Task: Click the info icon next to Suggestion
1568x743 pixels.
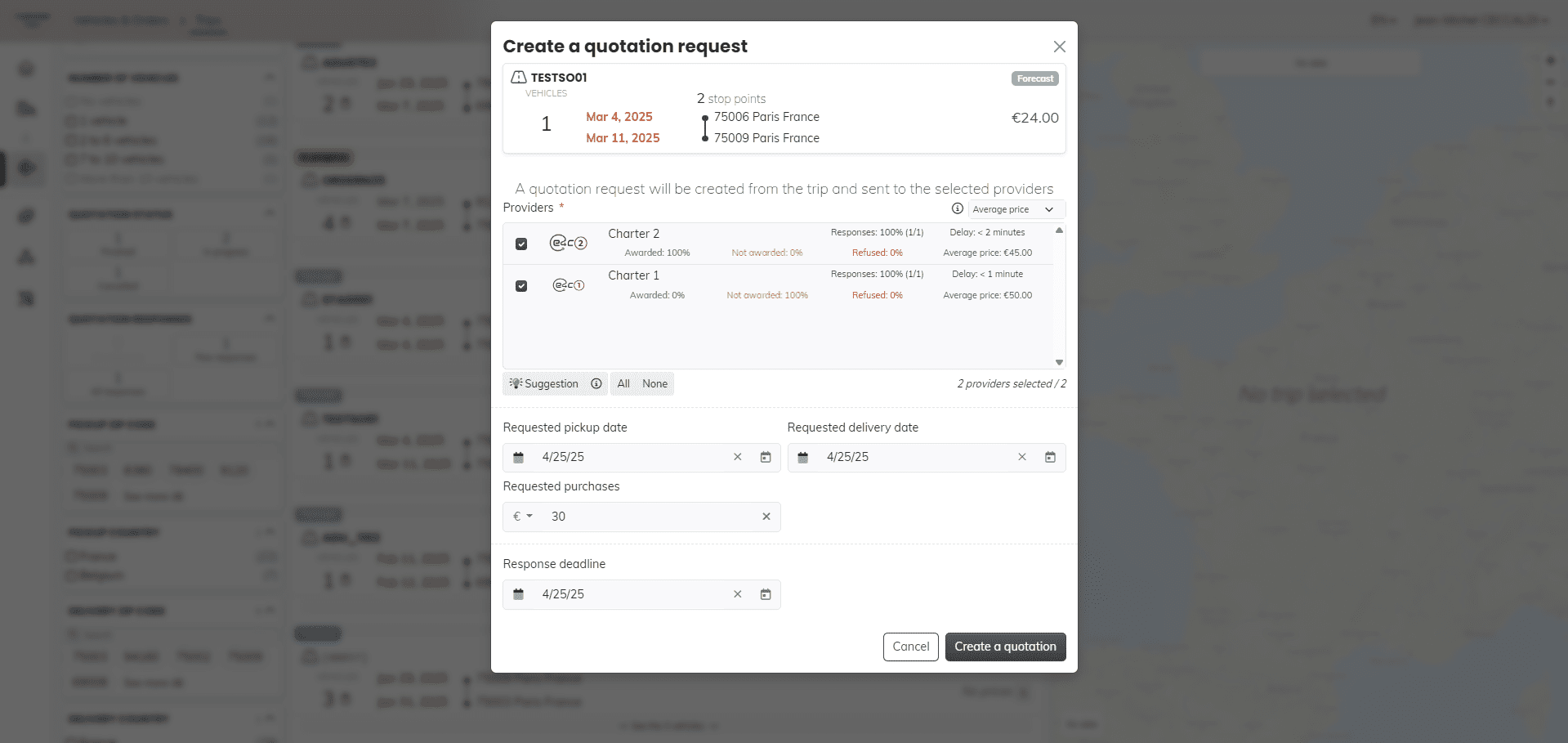Action: [x=596, y=383]
